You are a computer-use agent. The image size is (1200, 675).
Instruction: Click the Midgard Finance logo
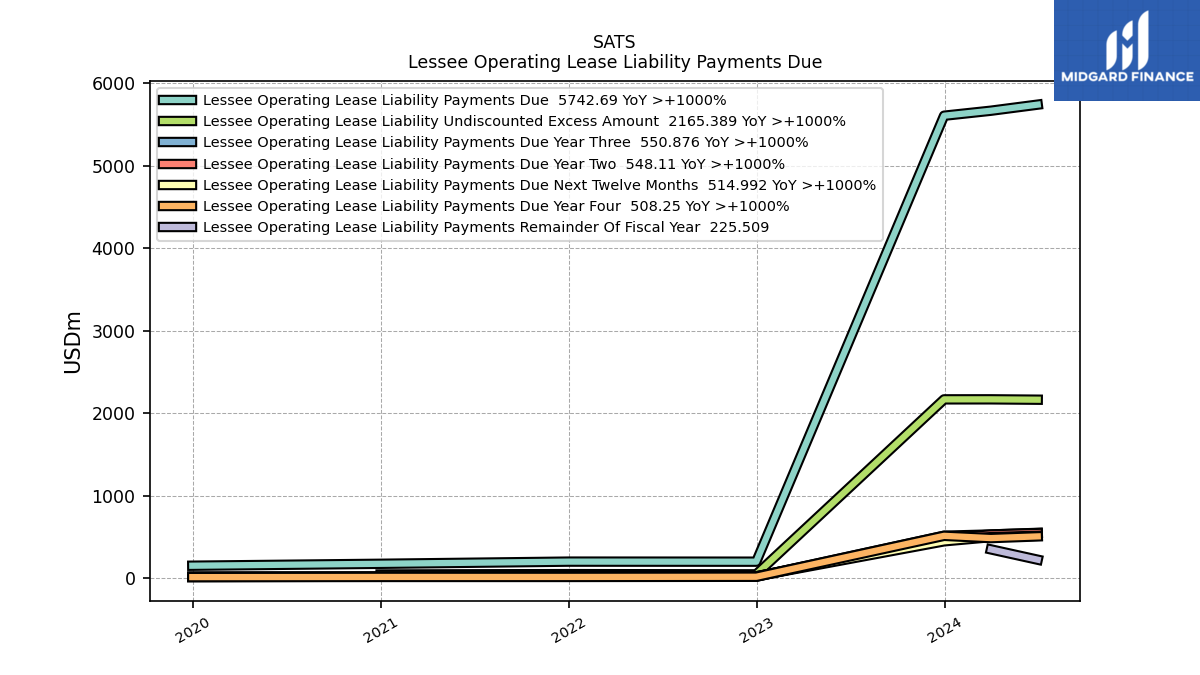1127,50
